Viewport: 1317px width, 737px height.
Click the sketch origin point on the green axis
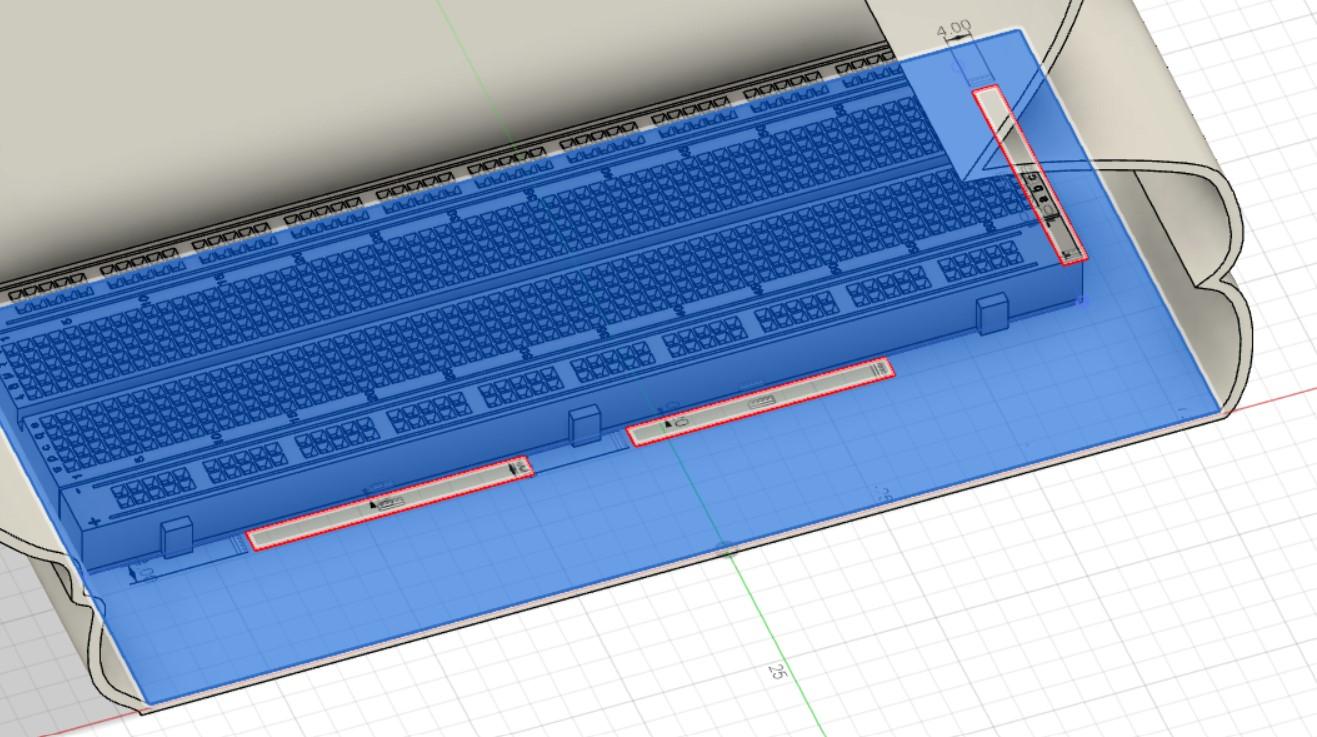click(728, 548)
